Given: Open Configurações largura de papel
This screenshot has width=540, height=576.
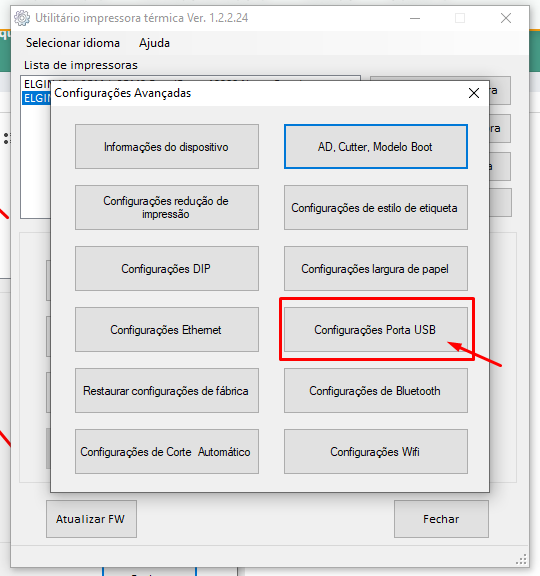Looking at the screenshot, I should pos(375,269).
